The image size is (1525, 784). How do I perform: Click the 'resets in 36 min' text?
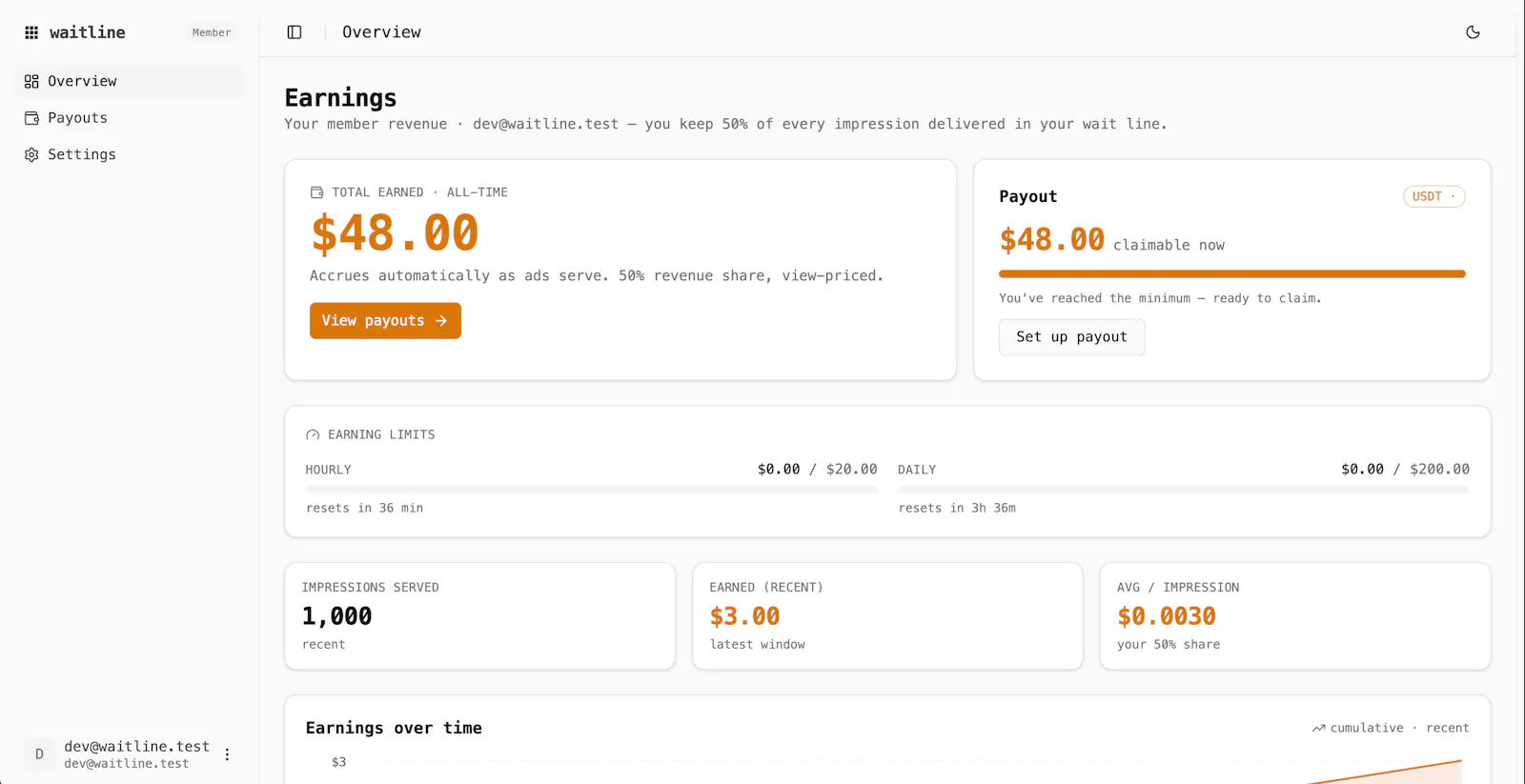click(364, 509)
